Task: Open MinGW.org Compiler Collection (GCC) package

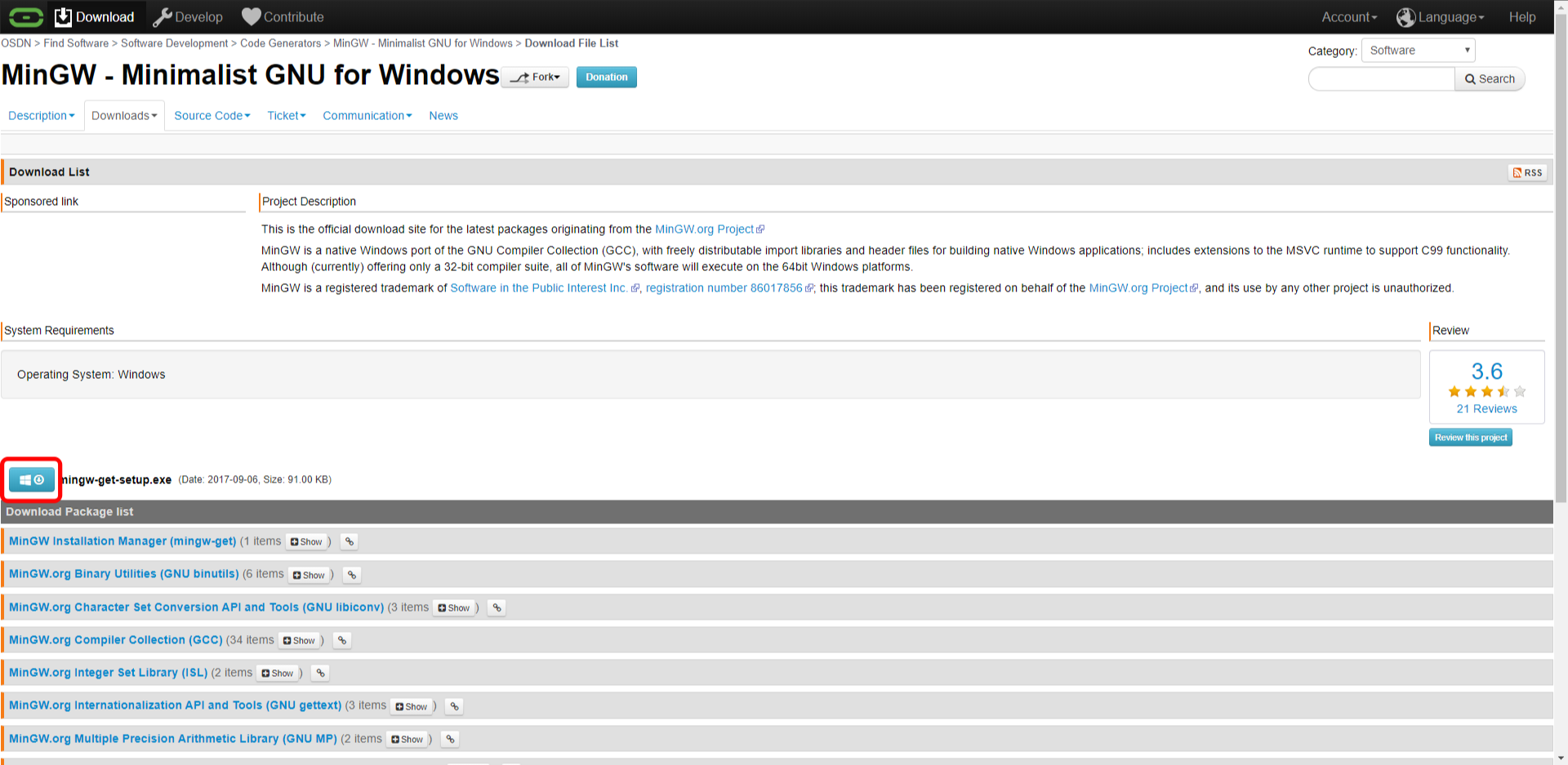Action: (116, 640)
